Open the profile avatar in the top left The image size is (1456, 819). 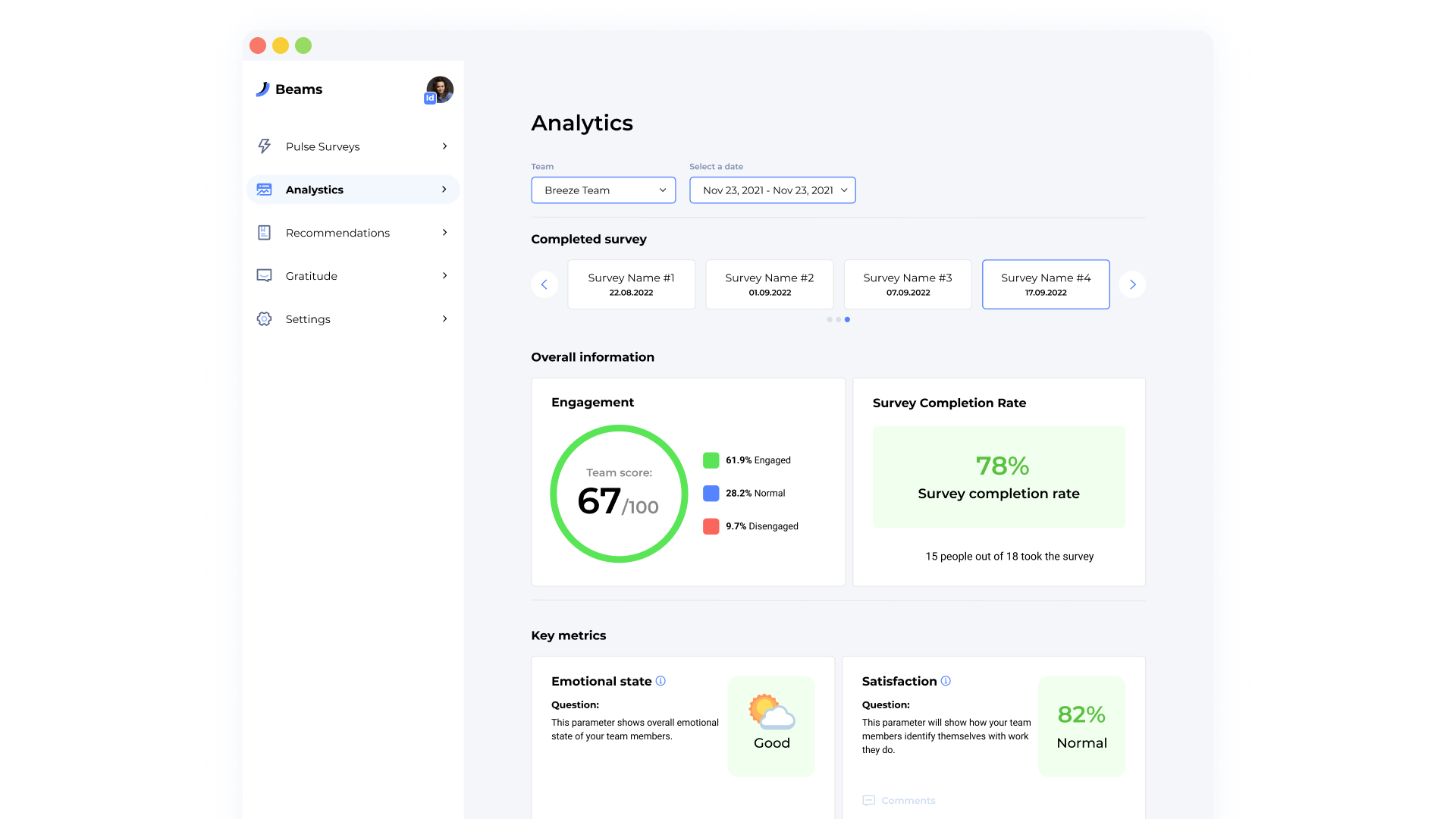(440, 89)
